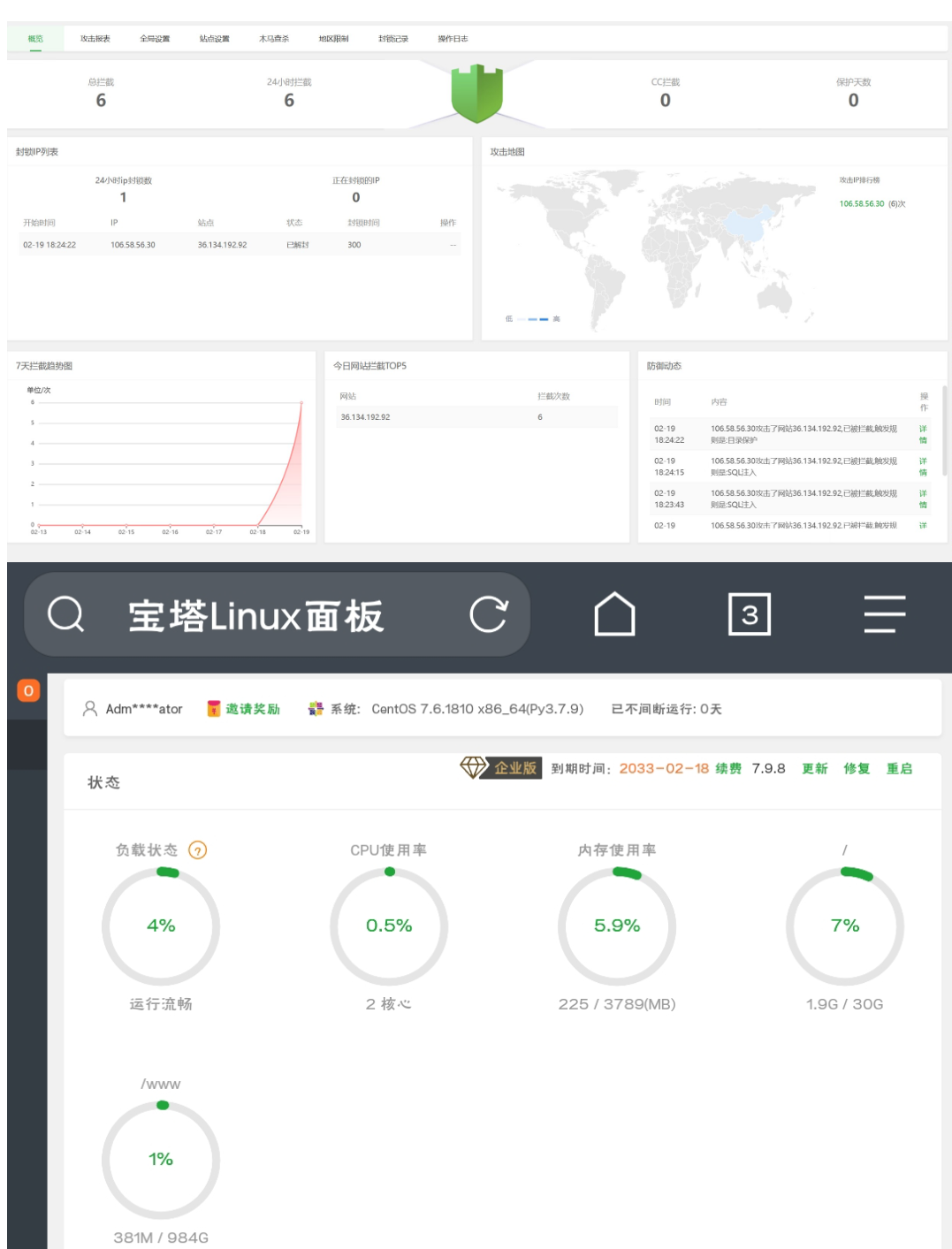Select the 操作日志 tab
Image resolution: width=952 pixels, height=1249 pixels.
point(453,39)
